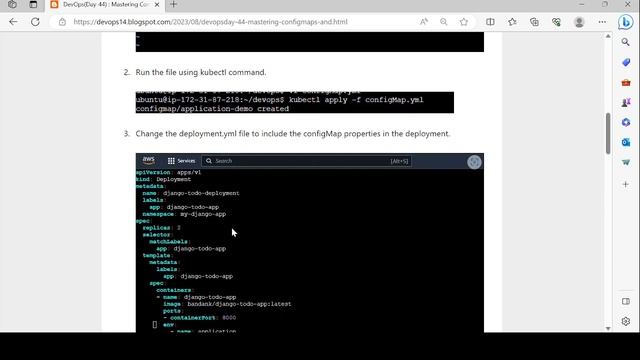Refresh the current page
Screen dimensions: 640x360
[36, 22]
